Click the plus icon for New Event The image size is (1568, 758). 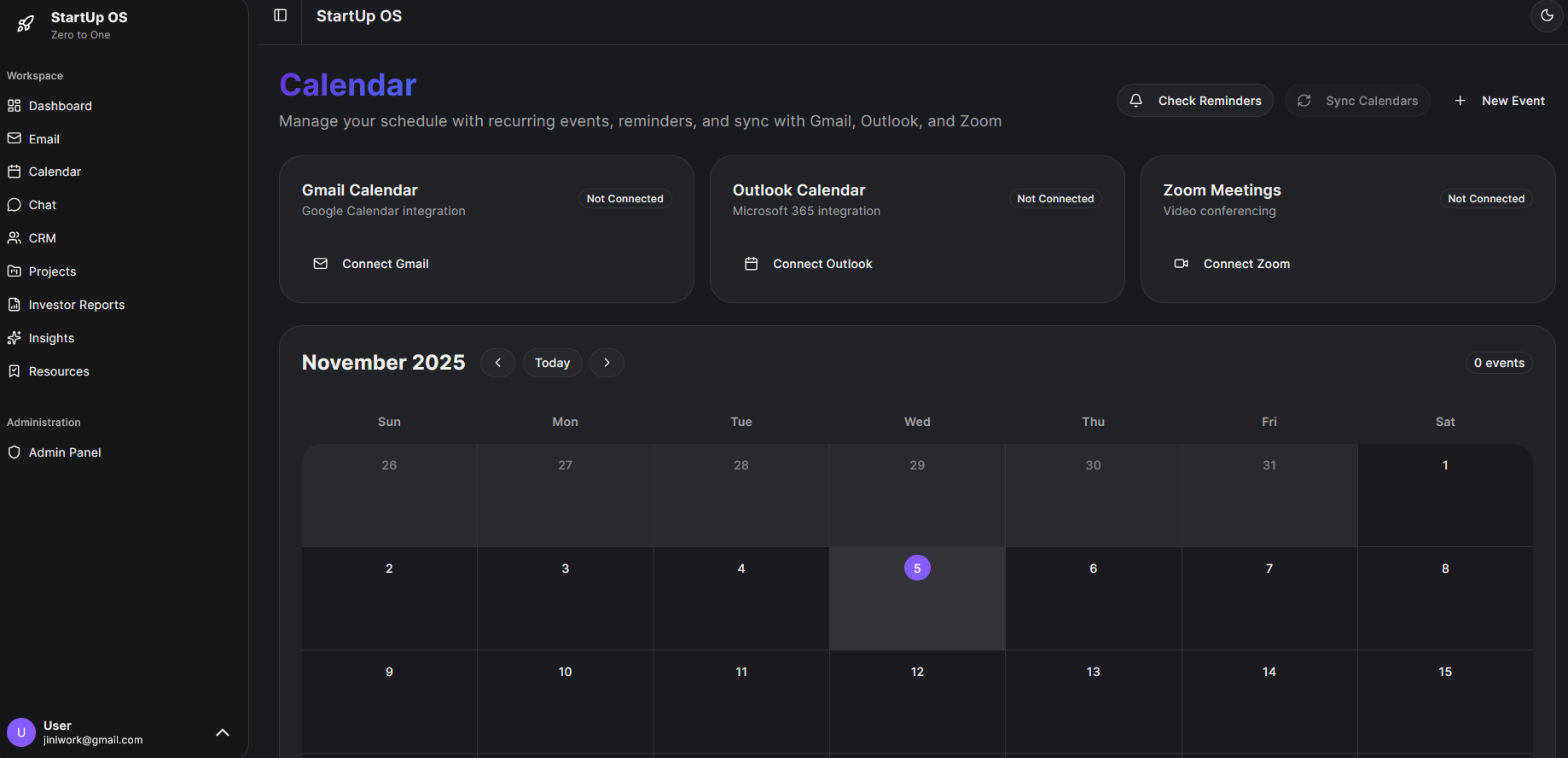point(1460,101)
